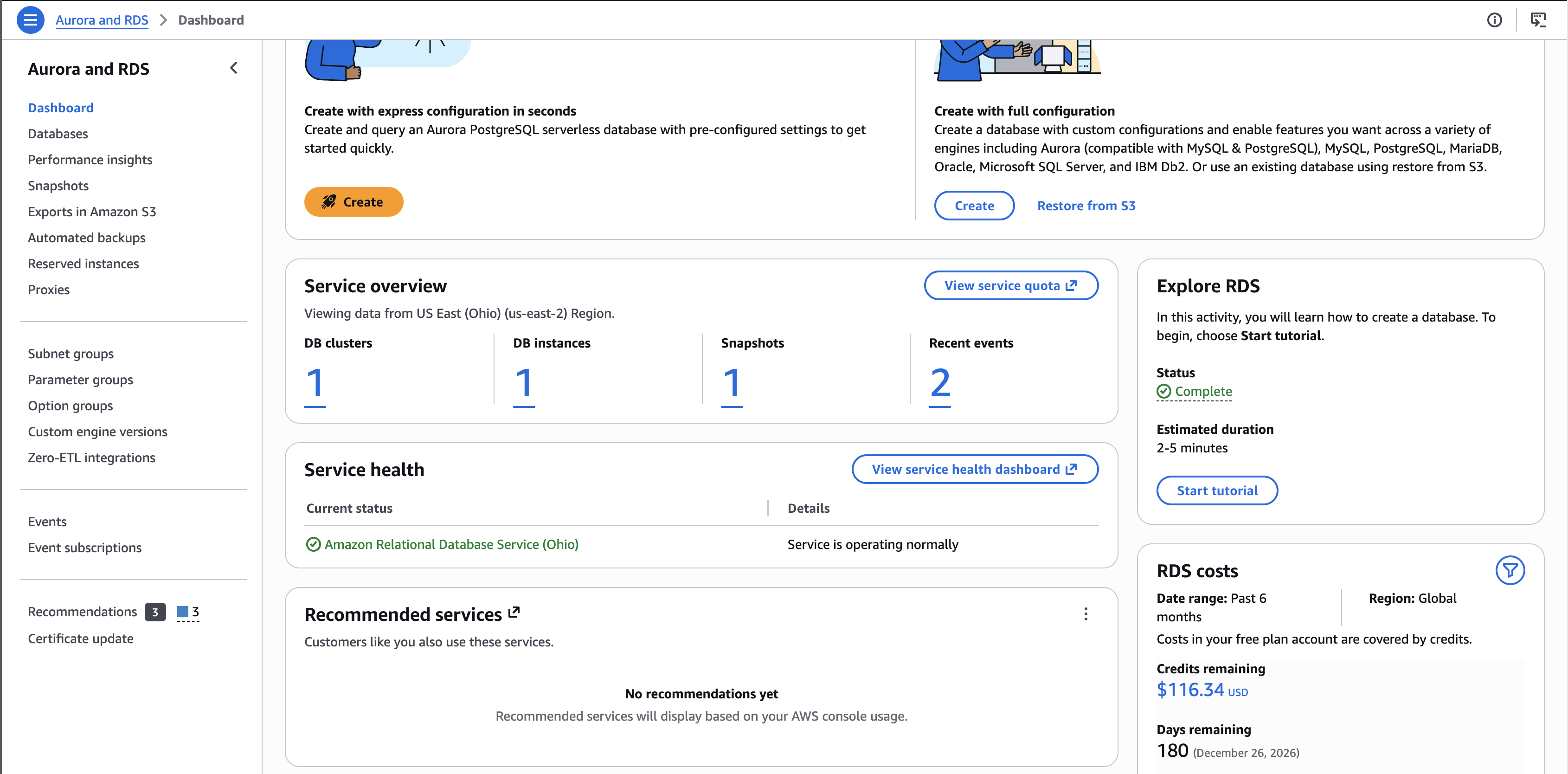
Task: Click the blue square recommendations indicator
Action: pos(183,612)
